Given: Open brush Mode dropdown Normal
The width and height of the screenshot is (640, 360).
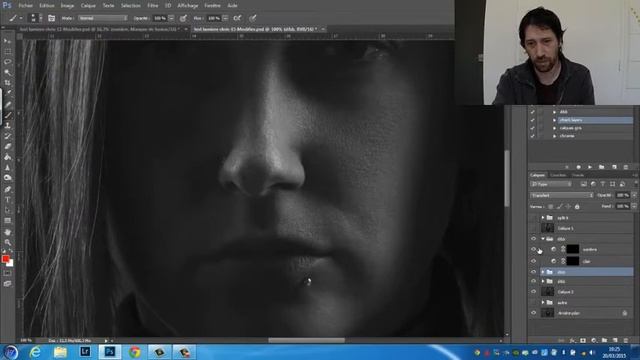Looking at the screenshot, I should coord(102,18).
